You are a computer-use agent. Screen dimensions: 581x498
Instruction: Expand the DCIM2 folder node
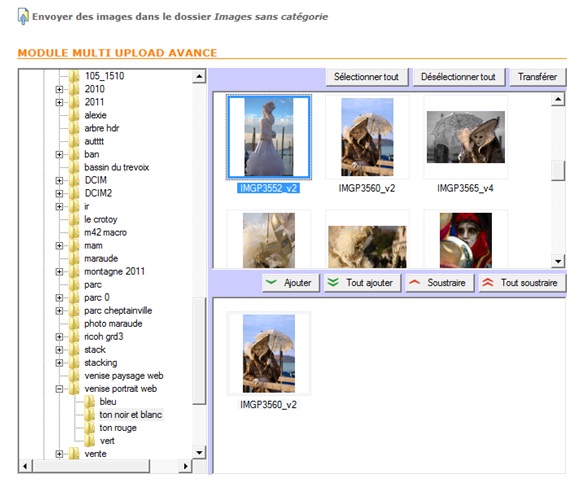[x=59, y=193]
